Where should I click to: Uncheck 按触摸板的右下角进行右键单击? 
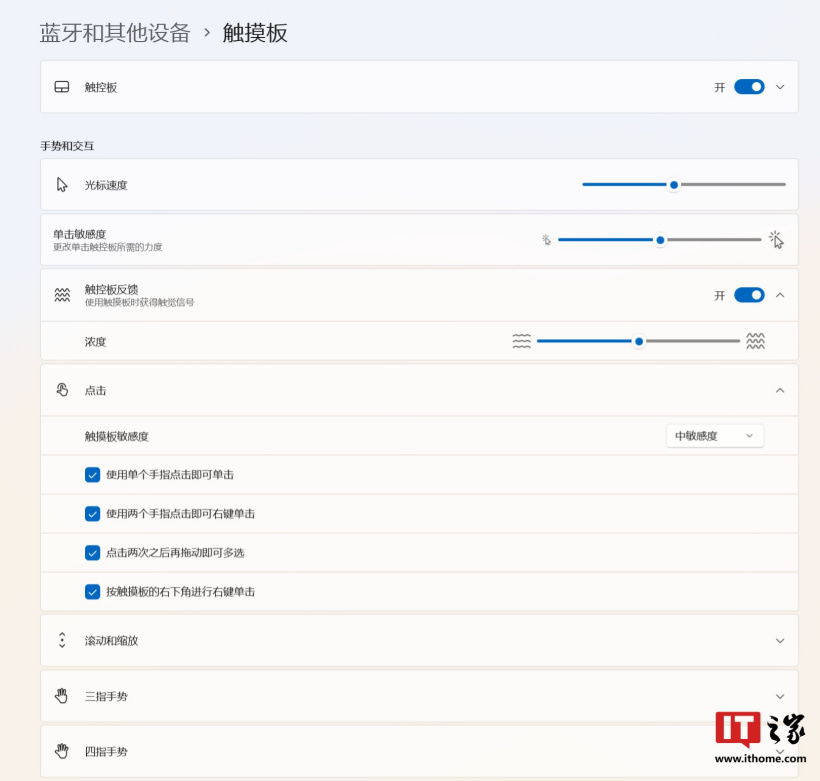93,592
